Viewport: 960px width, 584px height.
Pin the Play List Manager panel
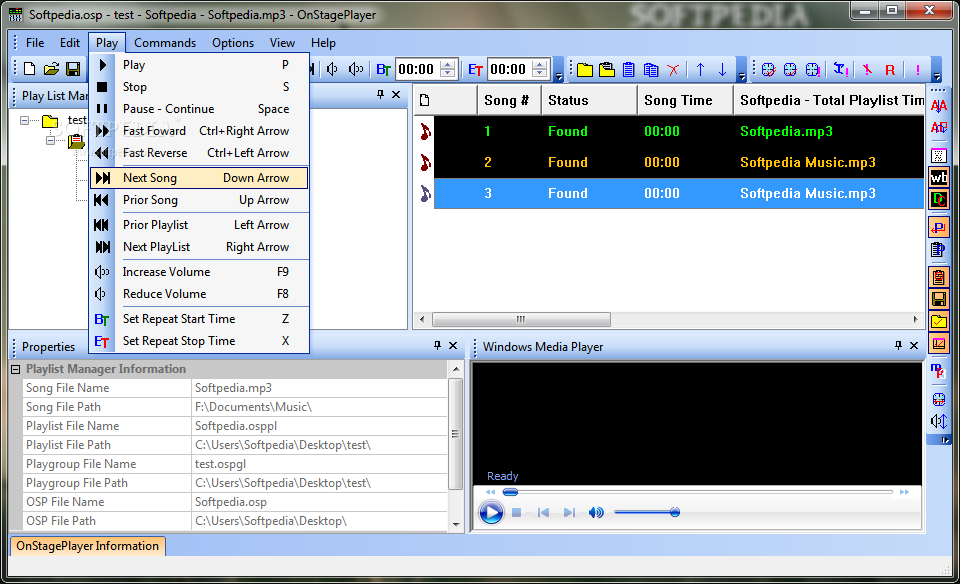click(380, 94)
